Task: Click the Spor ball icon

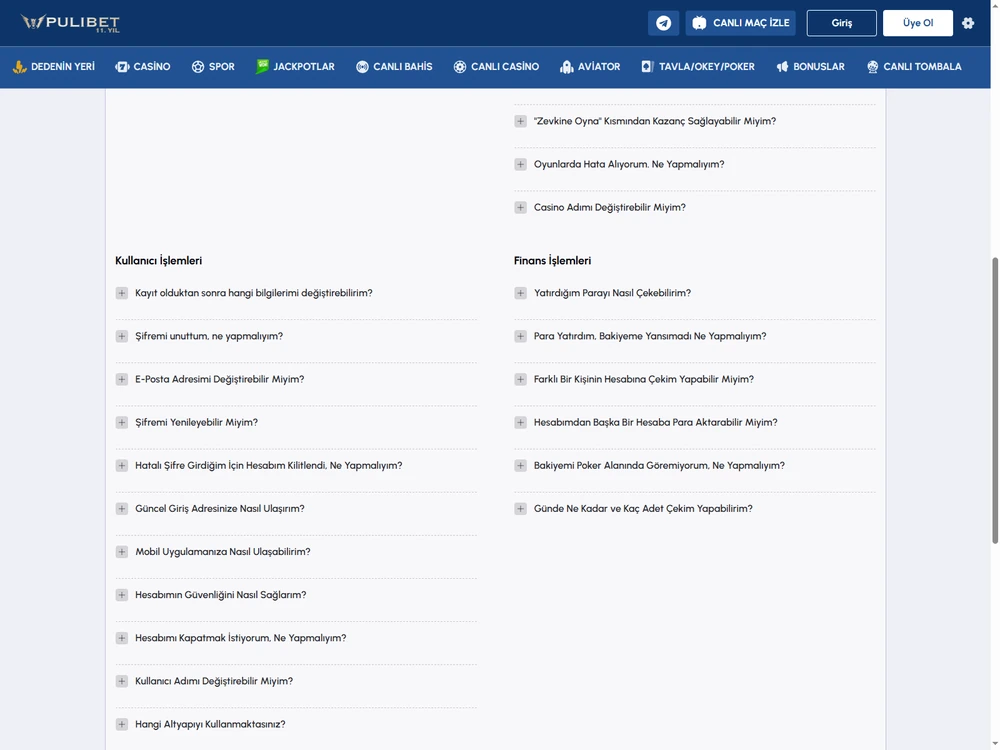Action: pos(198,66)
